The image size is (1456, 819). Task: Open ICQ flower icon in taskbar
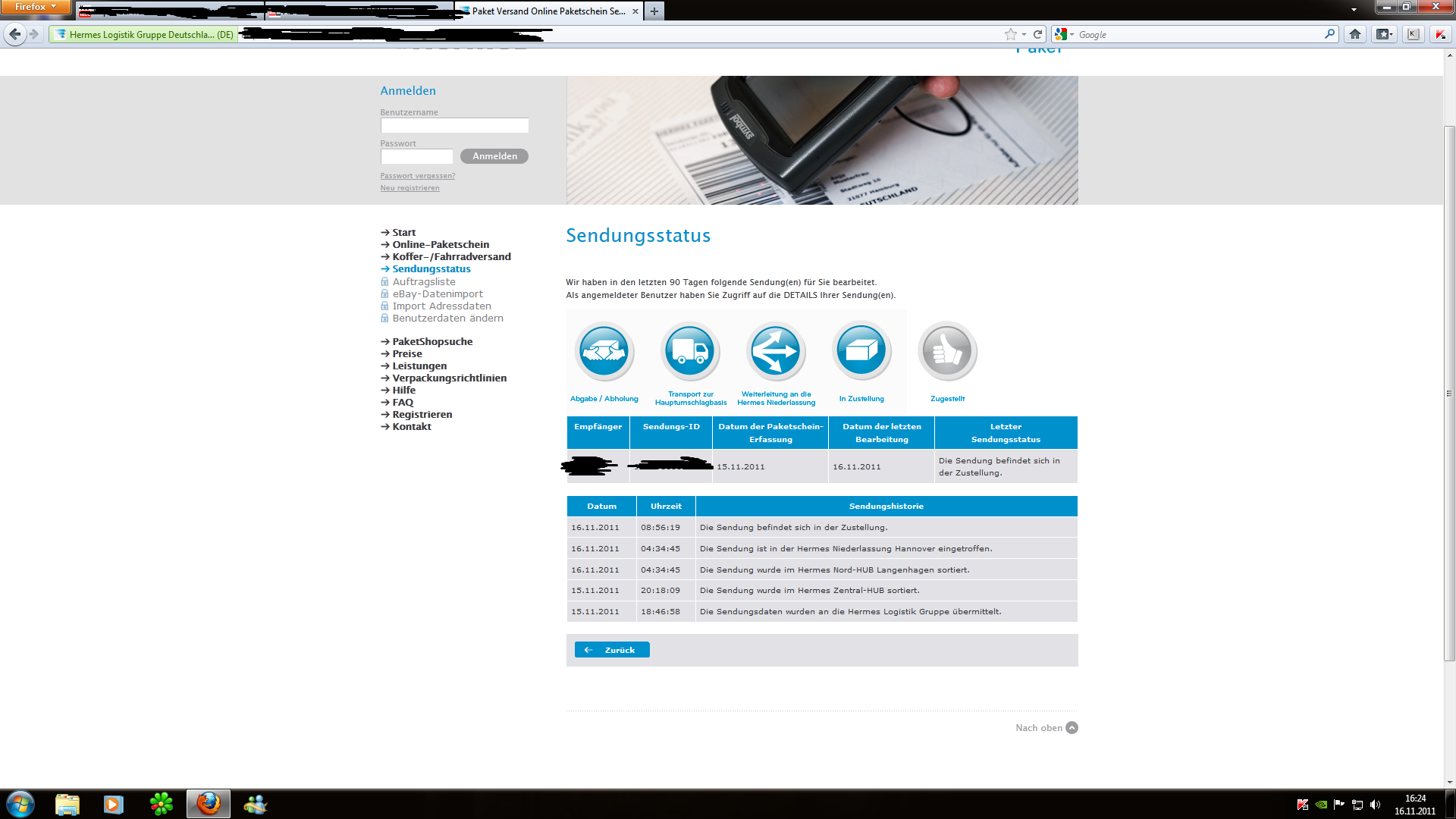tap(161, 804)
